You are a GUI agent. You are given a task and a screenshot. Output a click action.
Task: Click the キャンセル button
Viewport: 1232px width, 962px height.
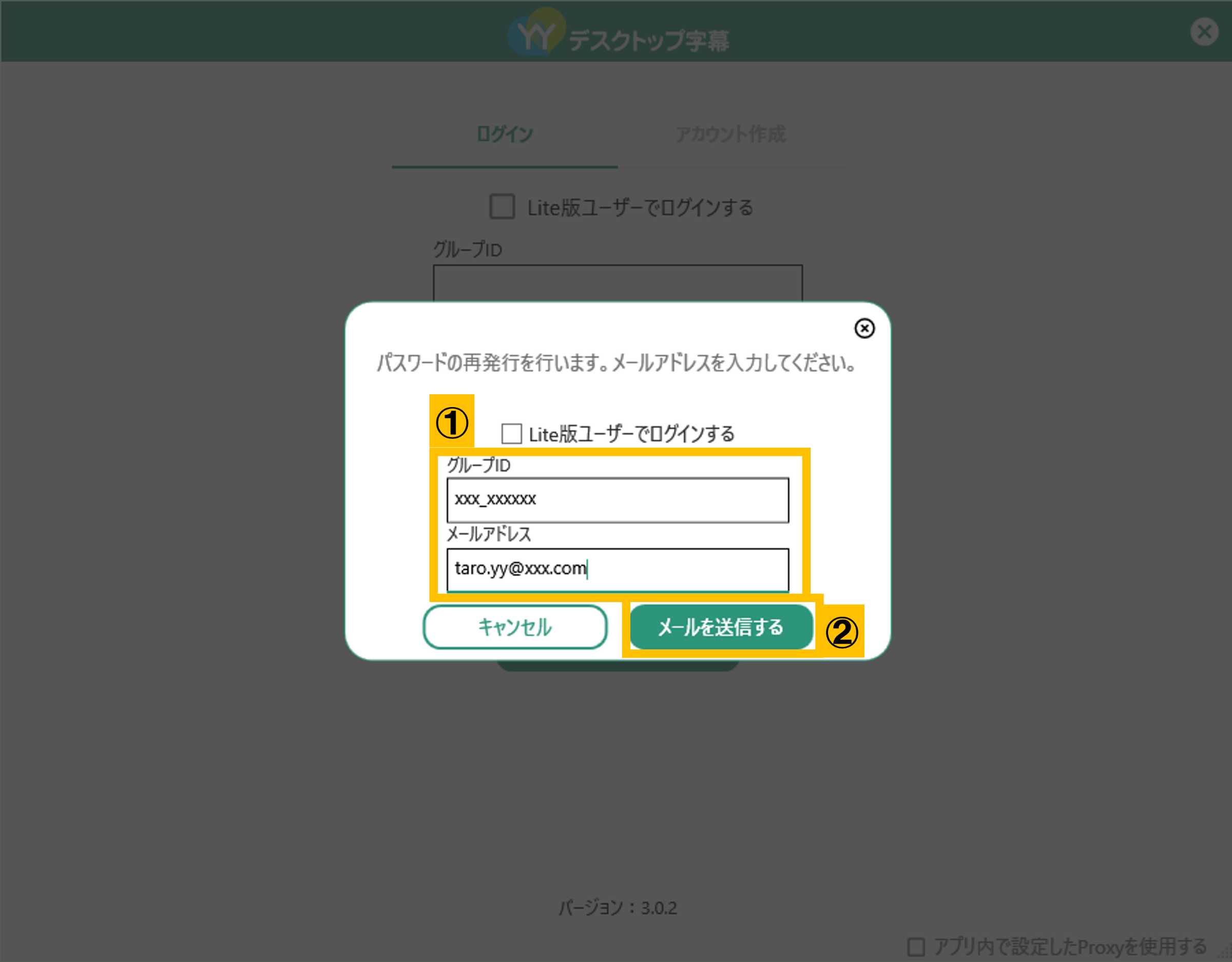click(515, 627)
